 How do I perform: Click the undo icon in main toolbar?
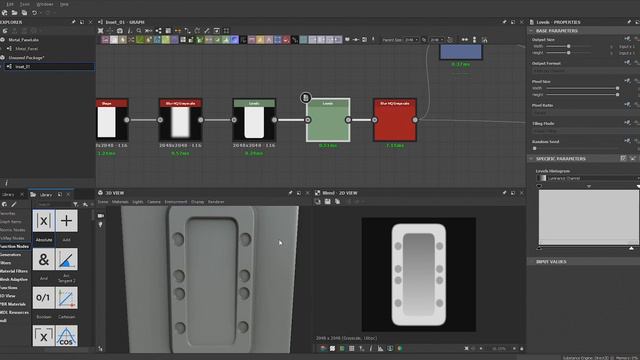[x=34, y=13]
